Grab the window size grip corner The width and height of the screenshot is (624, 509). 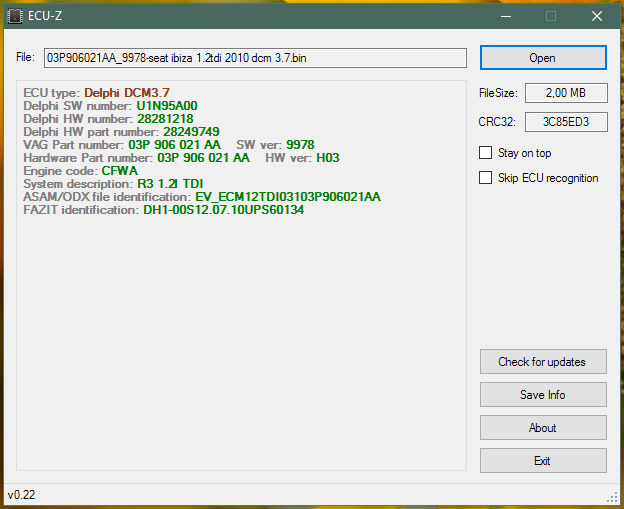pos(612,497)
